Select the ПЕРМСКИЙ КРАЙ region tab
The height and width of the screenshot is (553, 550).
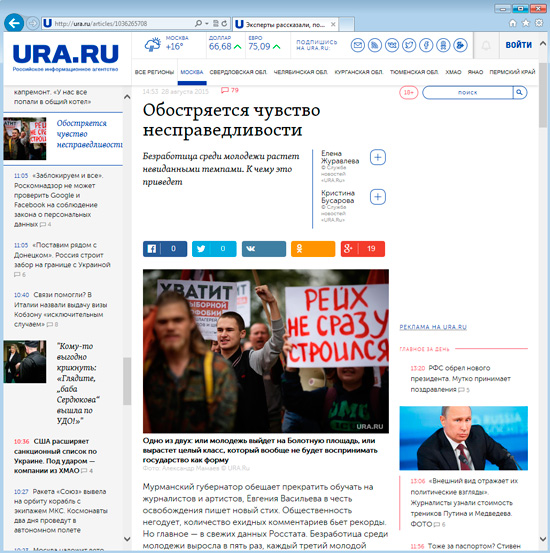tap(512, 72)
